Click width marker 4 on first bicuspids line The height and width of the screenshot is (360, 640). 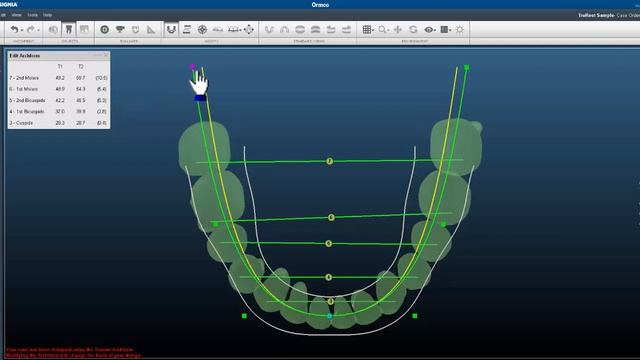pos(329,277)
